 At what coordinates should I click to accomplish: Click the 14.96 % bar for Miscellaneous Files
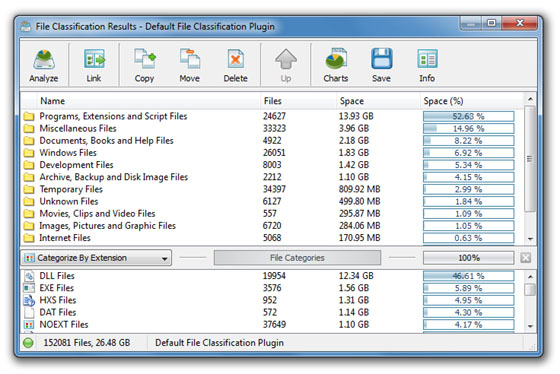(x=469, y=129)
